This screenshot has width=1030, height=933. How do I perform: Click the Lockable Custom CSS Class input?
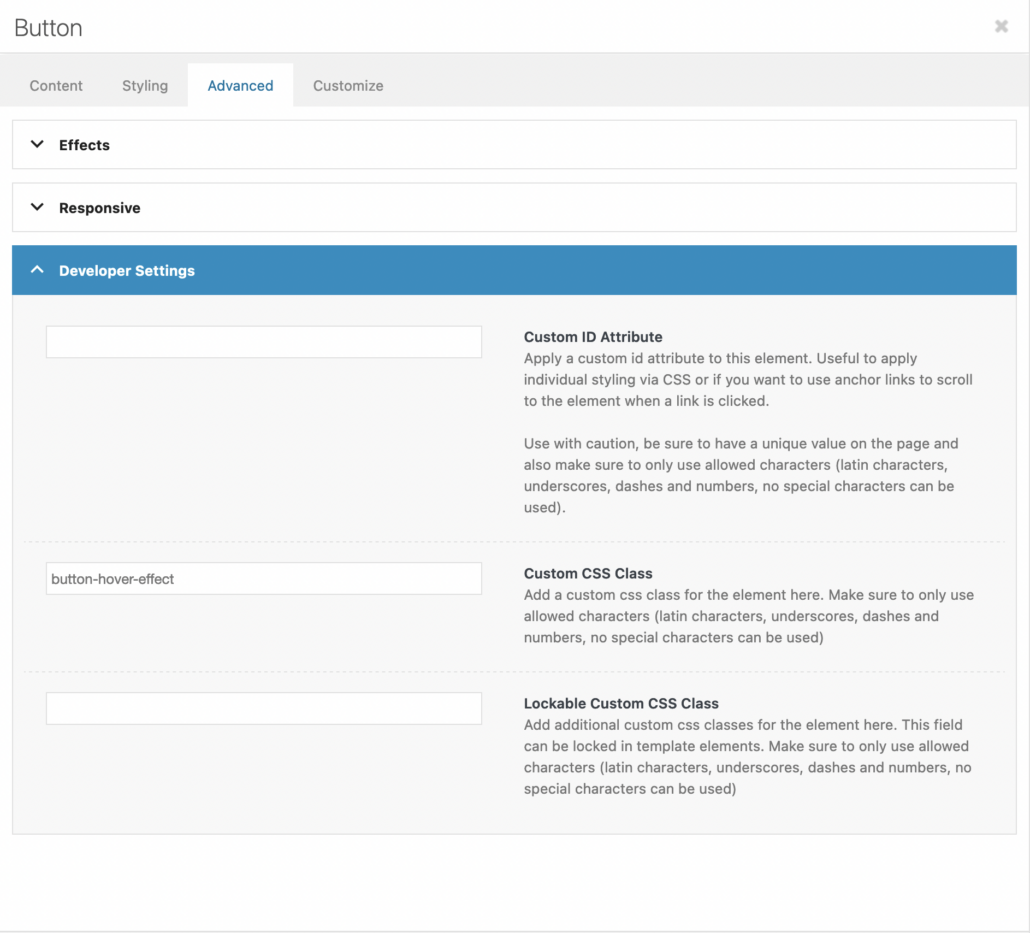263,708
